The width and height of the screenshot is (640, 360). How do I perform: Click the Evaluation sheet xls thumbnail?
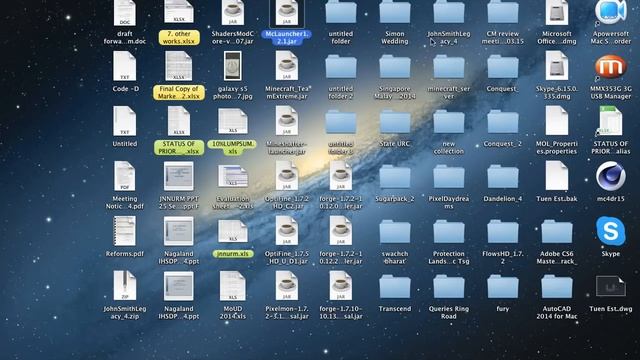tap(233, 177)
